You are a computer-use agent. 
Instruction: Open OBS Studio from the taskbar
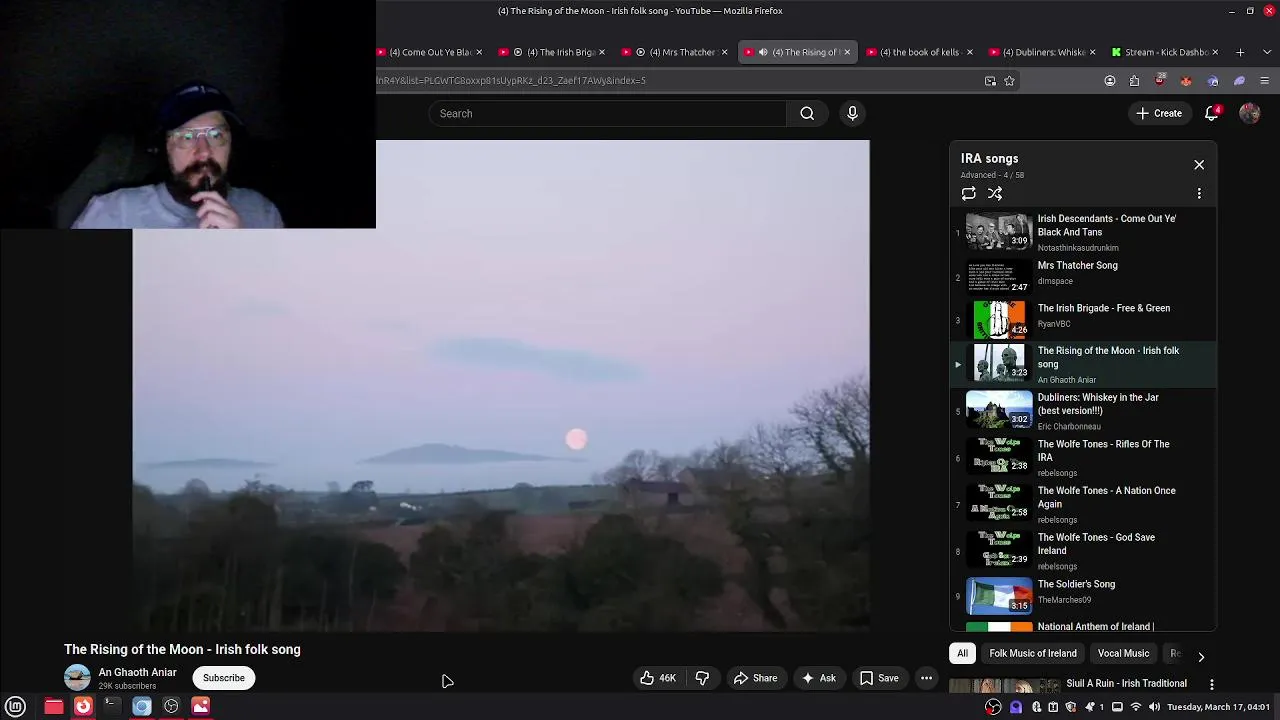(x=171, y=706)
